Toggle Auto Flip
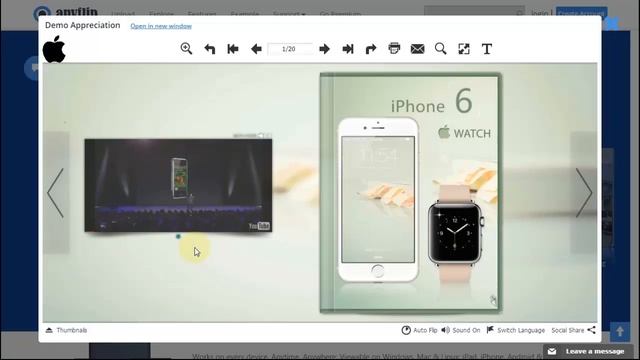 coord(419,330)
